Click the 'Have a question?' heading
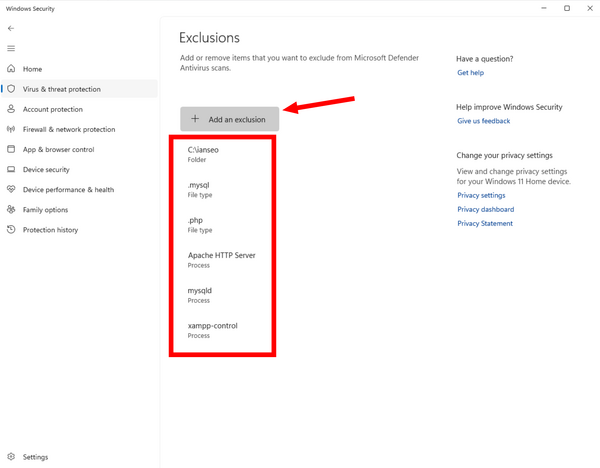This screenshot has width=600, height=468. coord(484,59)
